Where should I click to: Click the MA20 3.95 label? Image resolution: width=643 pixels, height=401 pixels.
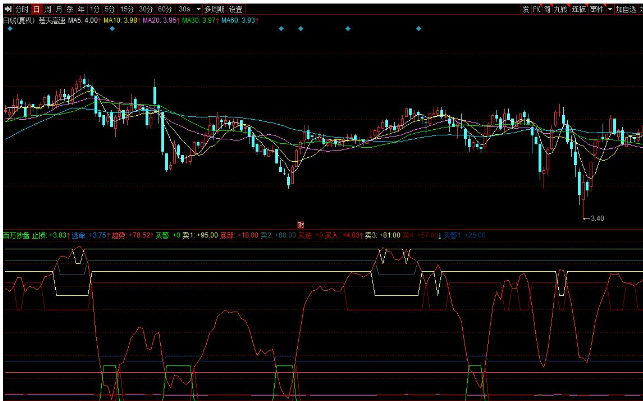[160, 20]
